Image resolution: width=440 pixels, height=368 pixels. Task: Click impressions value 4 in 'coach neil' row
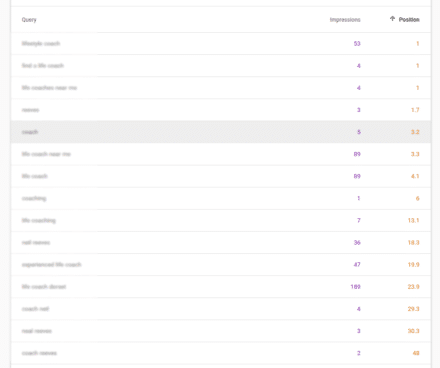359,309
